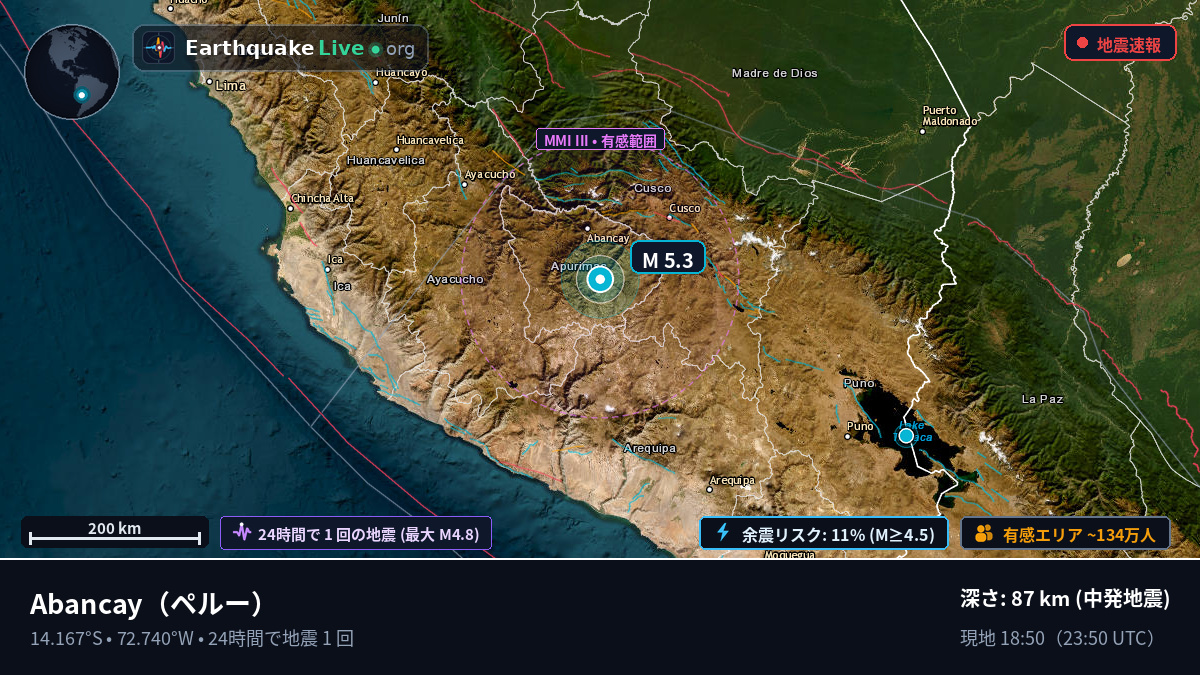Click the 現地 18:50（23:50 UTC）time text
The width and height of the screenshot is (1200, 675).
coord(1059,638)
